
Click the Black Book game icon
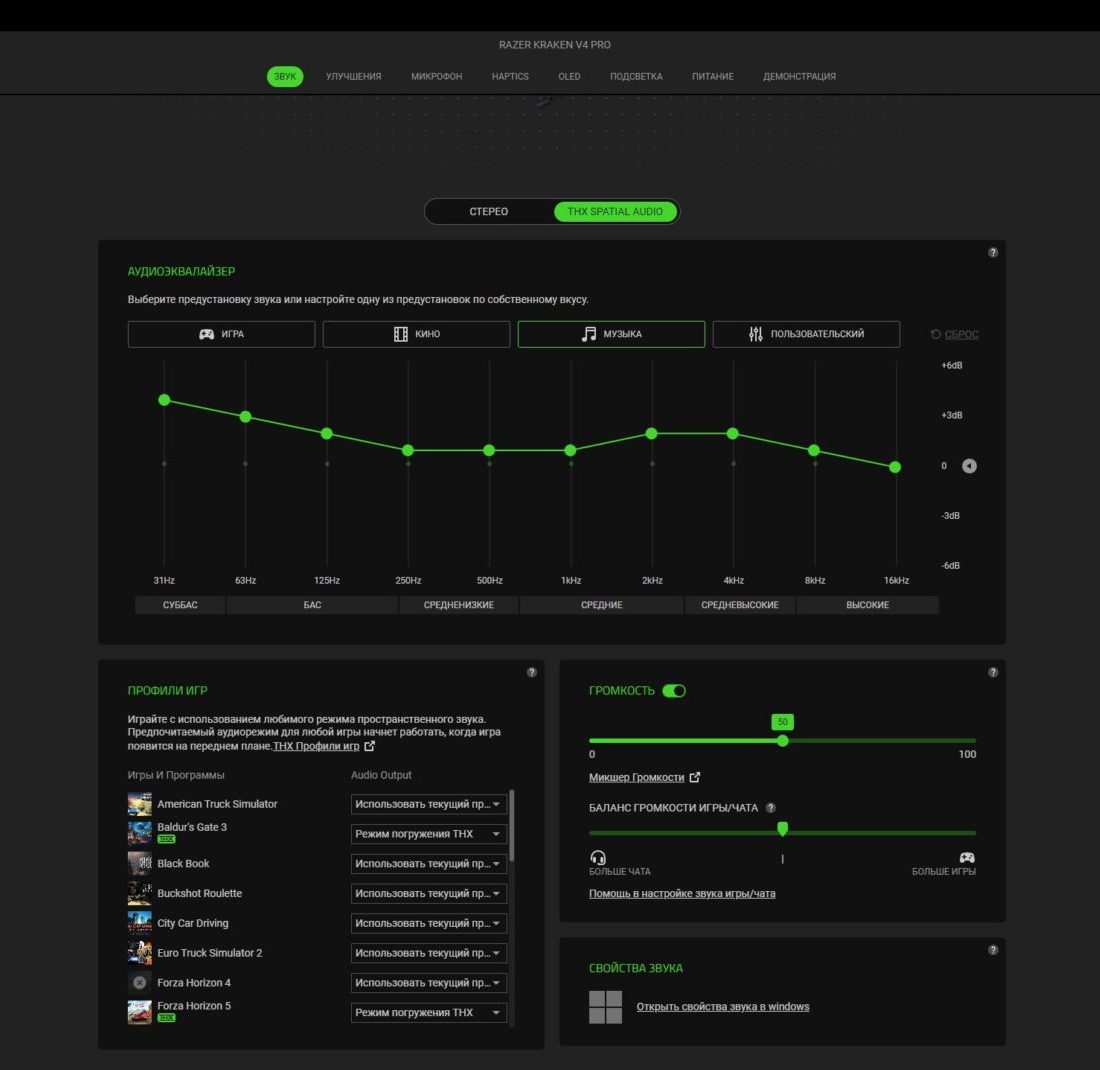(x=140, y=864)
